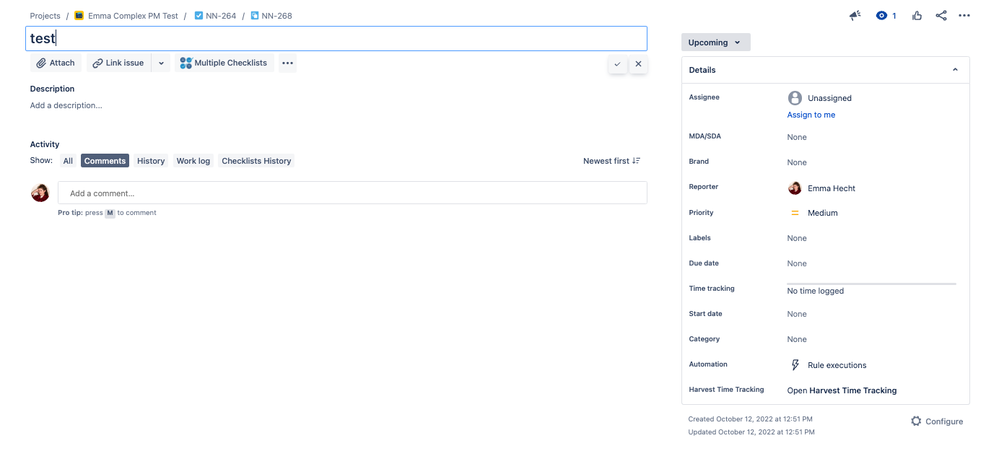This screenshot has height=456, width=999.
Task: Open the Upcoming status dropdown
Action: [715, 43]
